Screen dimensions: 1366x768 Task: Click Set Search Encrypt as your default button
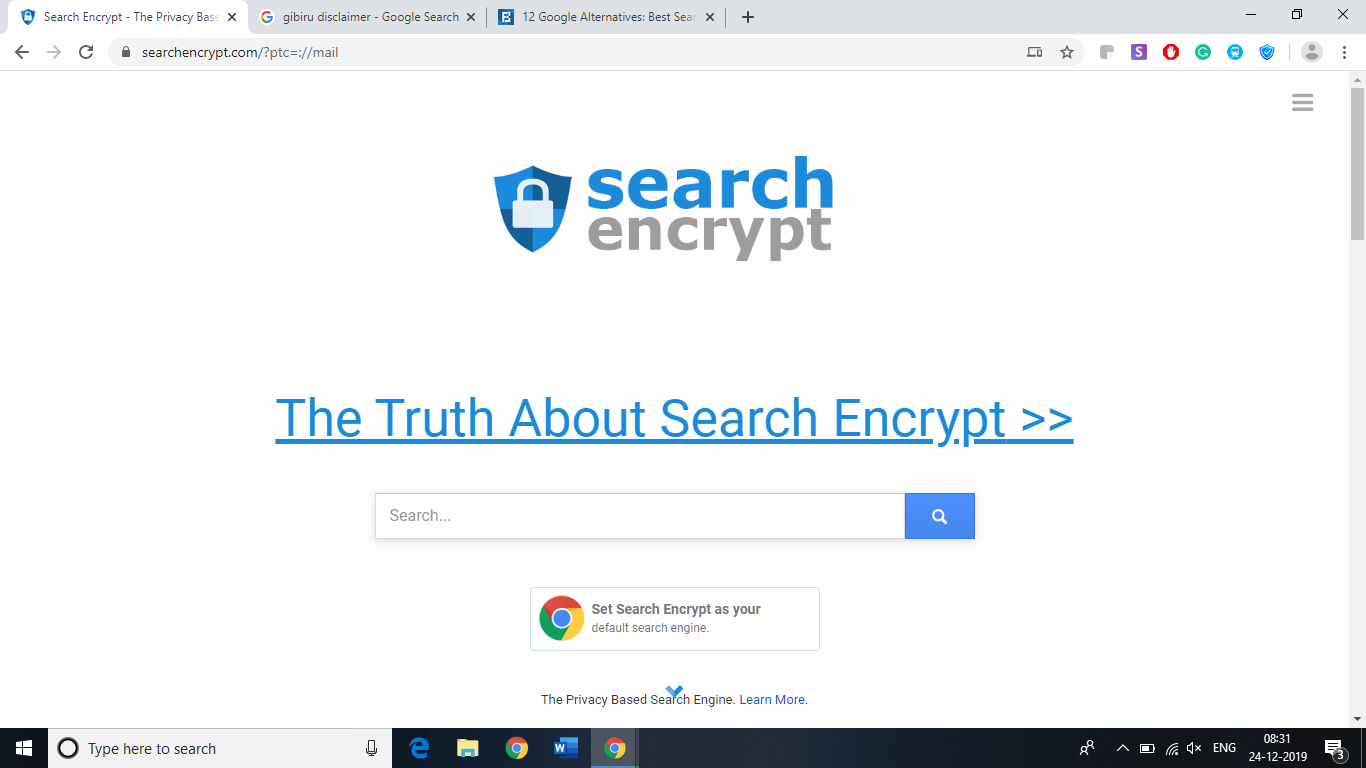pos(675,619)
